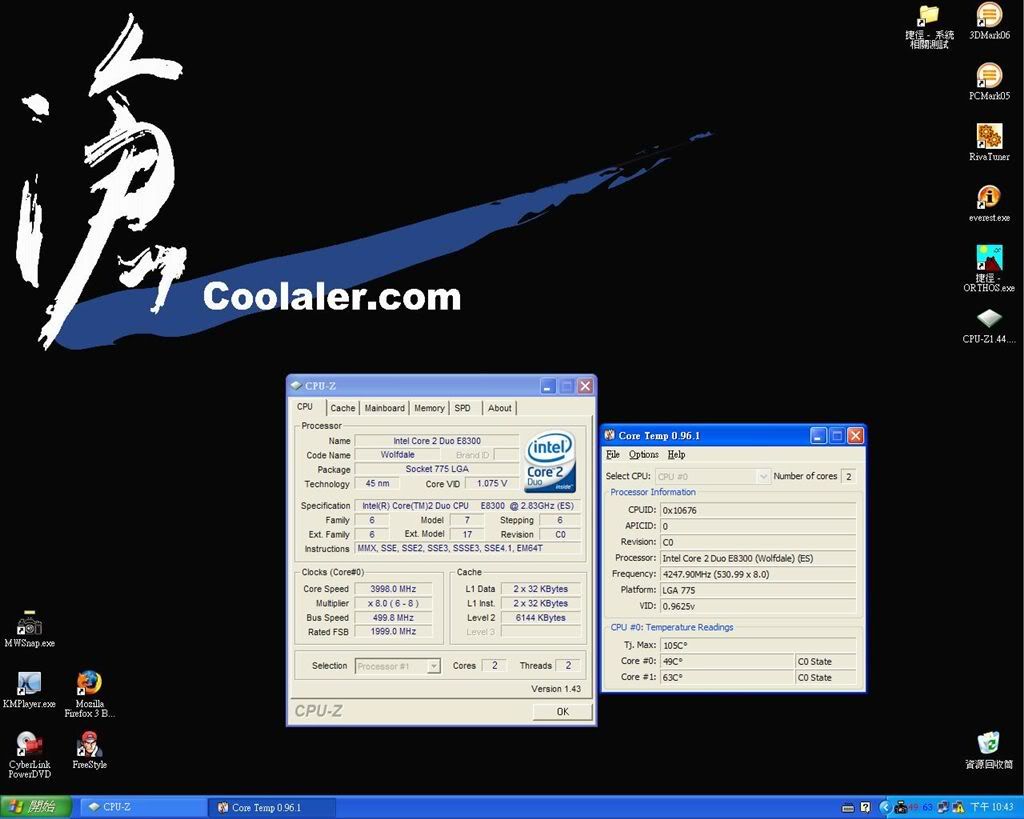Click Core Temp temperature tray readout
The image size is (1024, 819).
click(921, 807)
